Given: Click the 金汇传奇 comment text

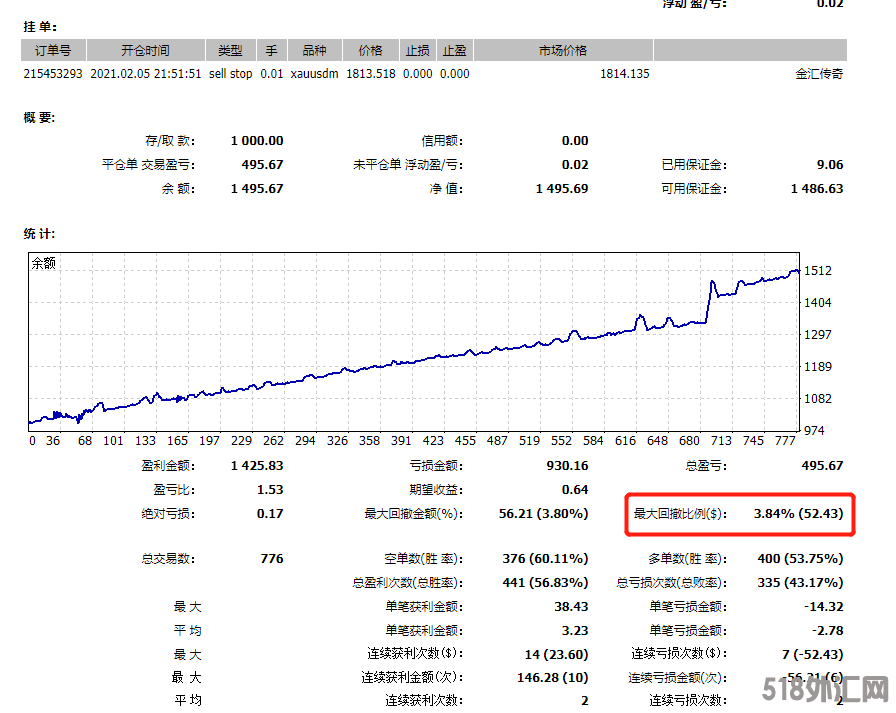Looking at the screenshot, I should pos(818,74).
